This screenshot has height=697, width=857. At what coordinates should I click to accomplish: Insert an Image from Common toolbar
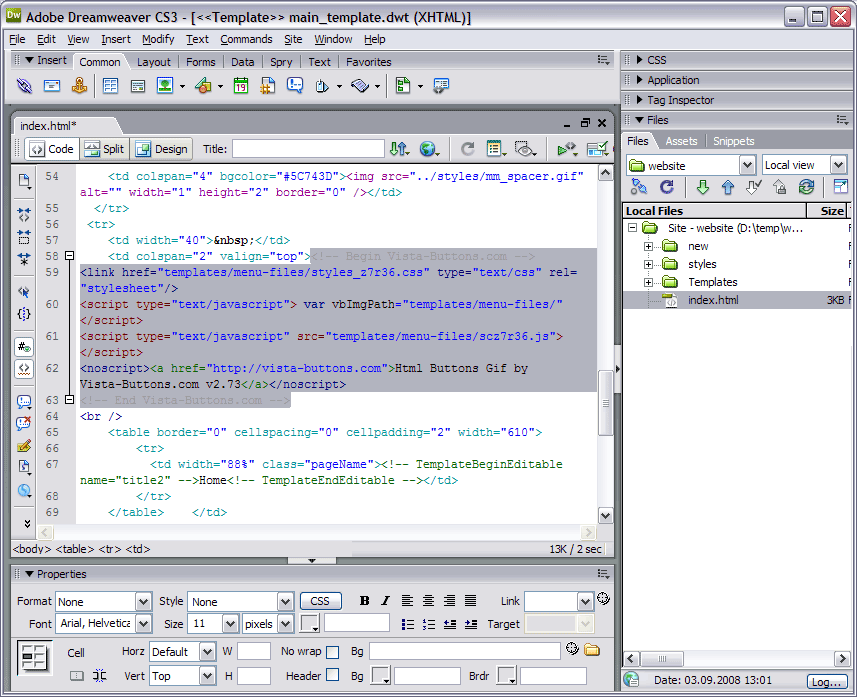(165, 86)
